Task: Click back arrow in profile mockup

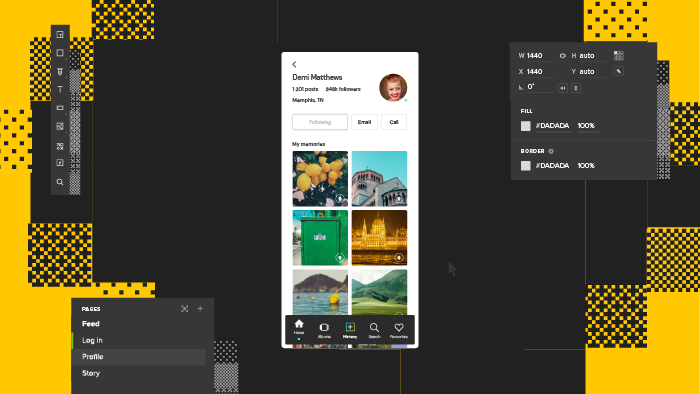Action: (294, 65)
